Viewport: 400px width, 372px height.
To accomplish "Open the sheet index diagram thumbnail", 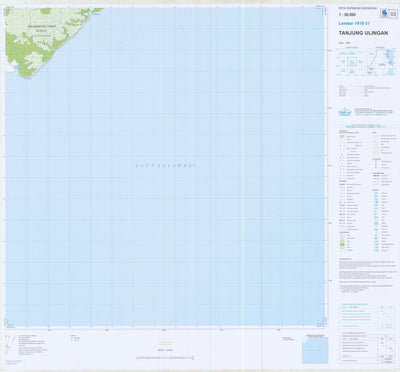I will point(350,63).
